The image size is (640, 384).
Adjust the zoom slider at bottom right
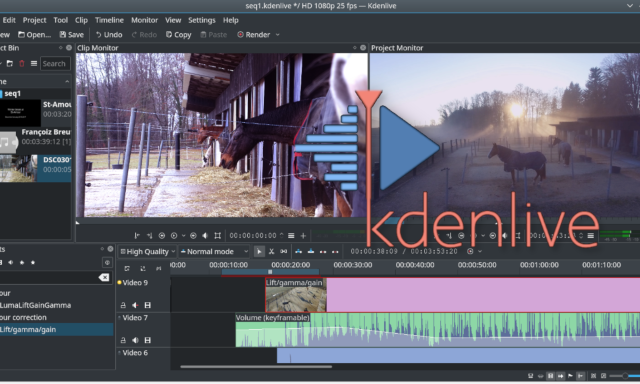click(x=625, y=375)
